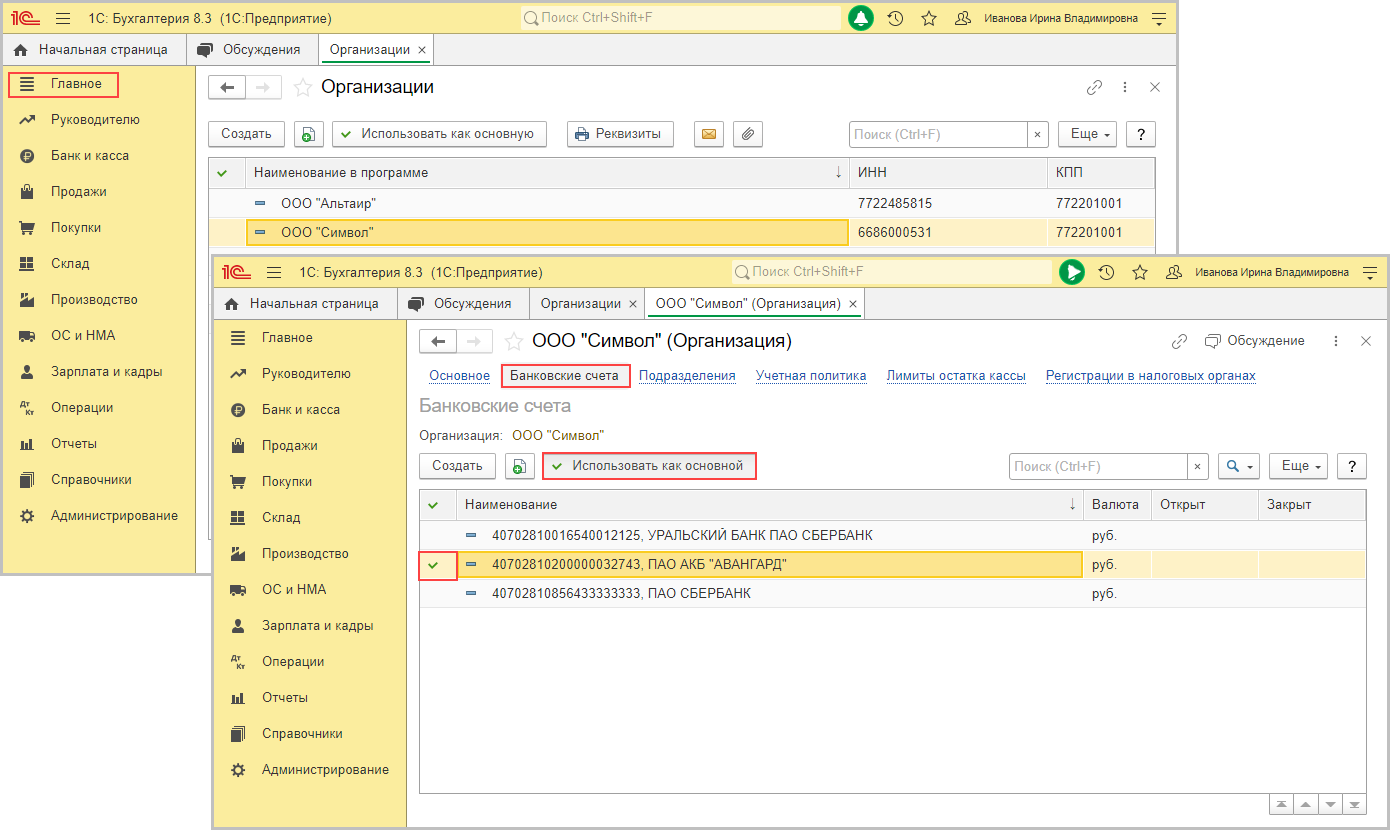Click global search field in front window

tap(891, 272)
